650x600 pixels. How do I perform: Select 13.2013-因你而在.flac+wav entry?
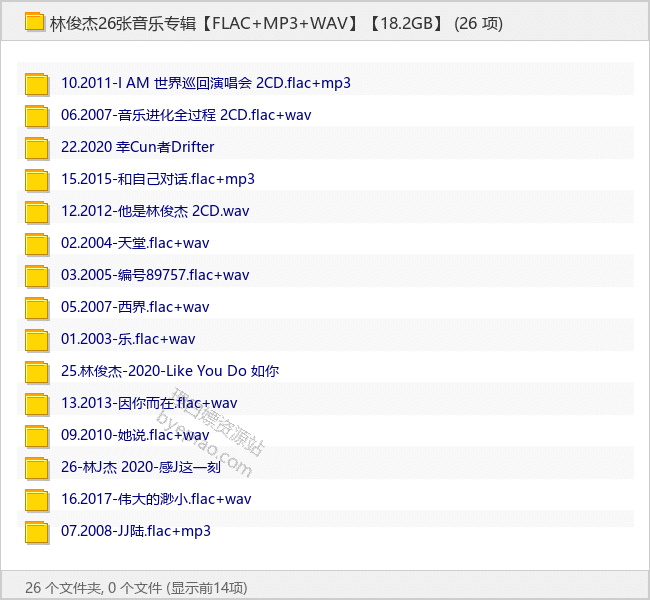click(149, 403)
